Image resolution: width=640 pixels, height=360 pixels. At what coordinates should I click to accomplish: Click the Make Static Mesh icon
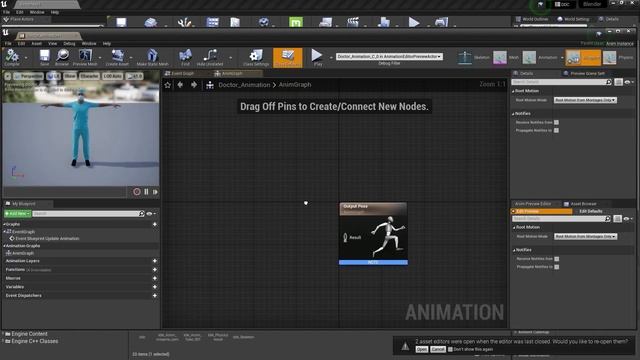pos(152,56)
